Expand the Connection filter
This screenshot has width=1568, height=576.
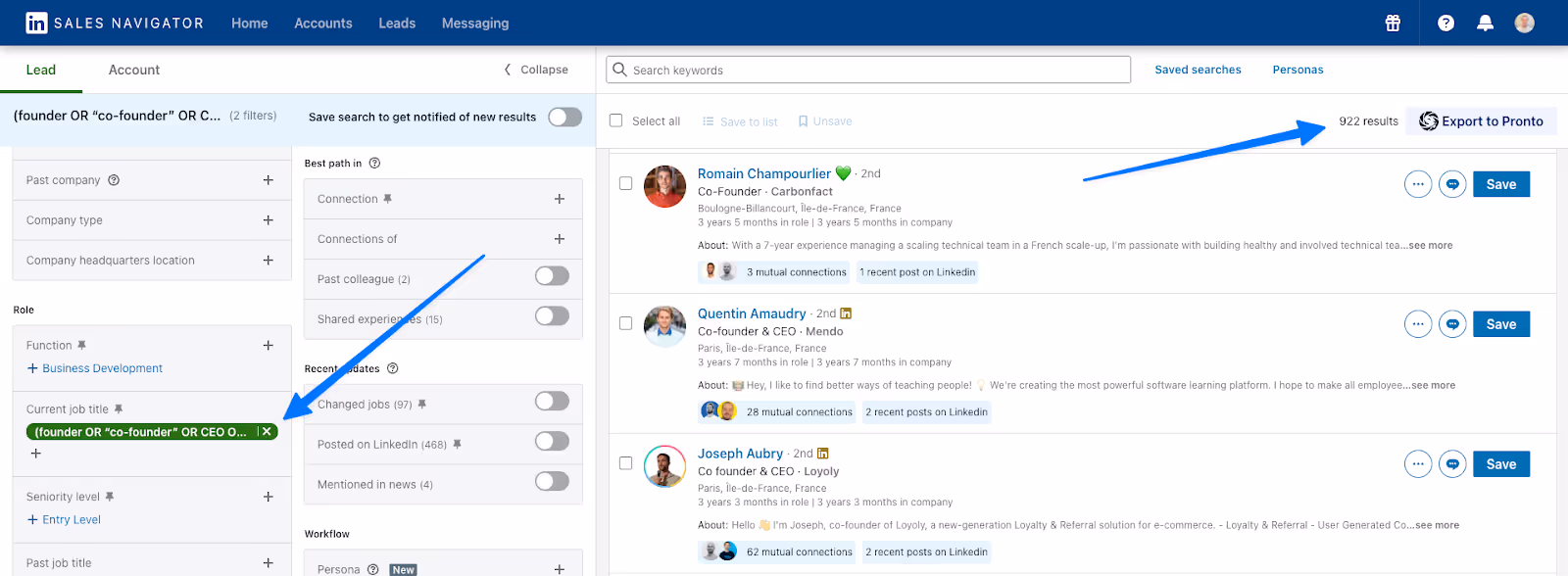tap(560, 199)
